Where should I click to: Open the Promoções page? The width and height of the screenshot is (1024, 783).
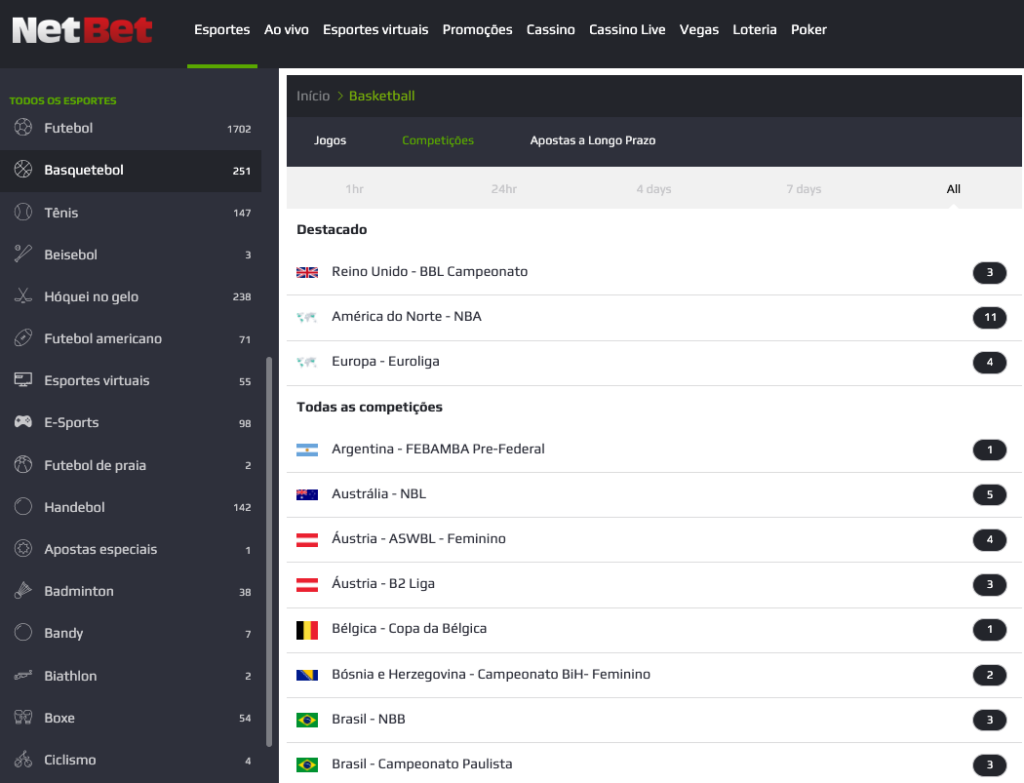pyautogui.click(x=477, y=29)
